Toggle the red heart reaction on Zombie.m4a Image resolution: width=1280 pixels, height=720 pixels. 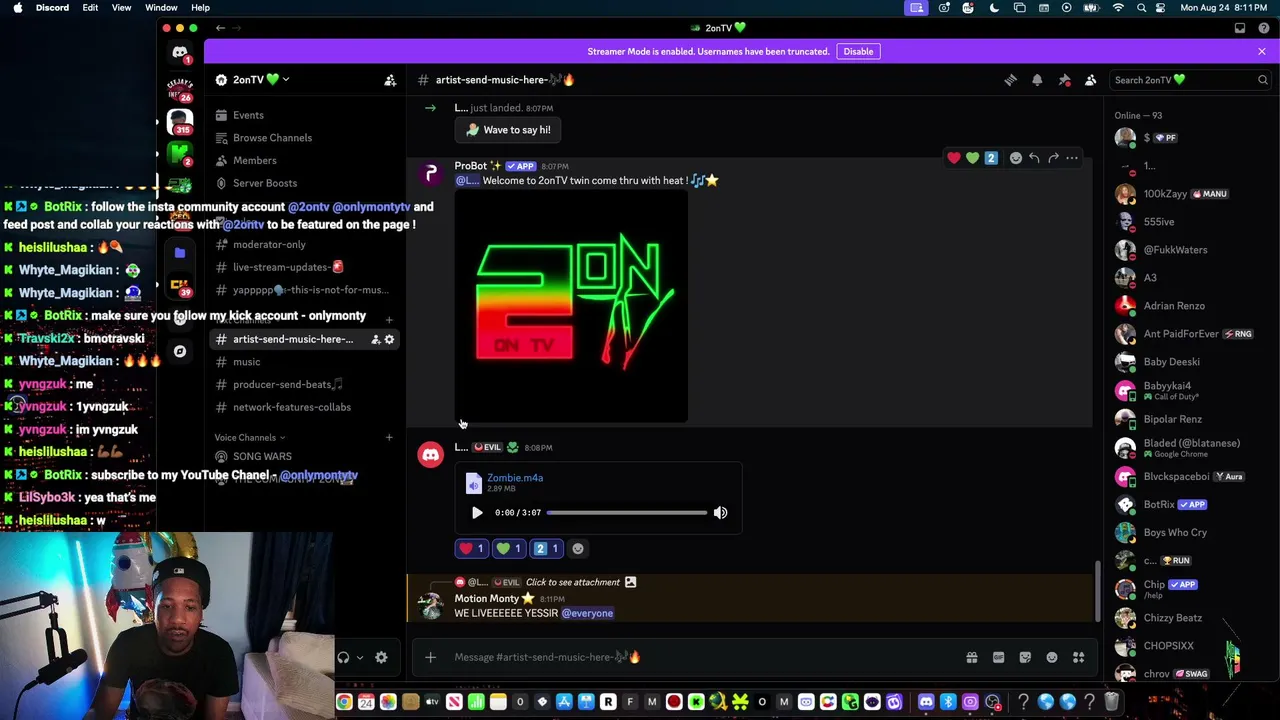pyautogui.click(x=471, y=548)
